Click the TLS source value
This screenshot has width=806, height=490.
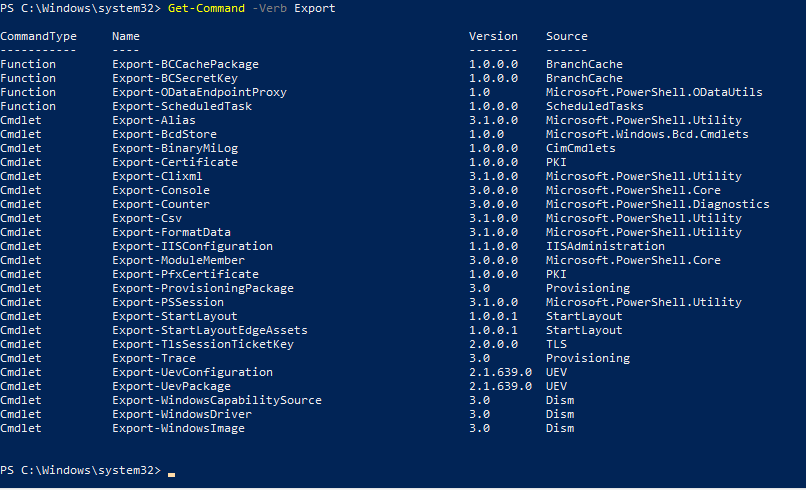tap(556, 344)
